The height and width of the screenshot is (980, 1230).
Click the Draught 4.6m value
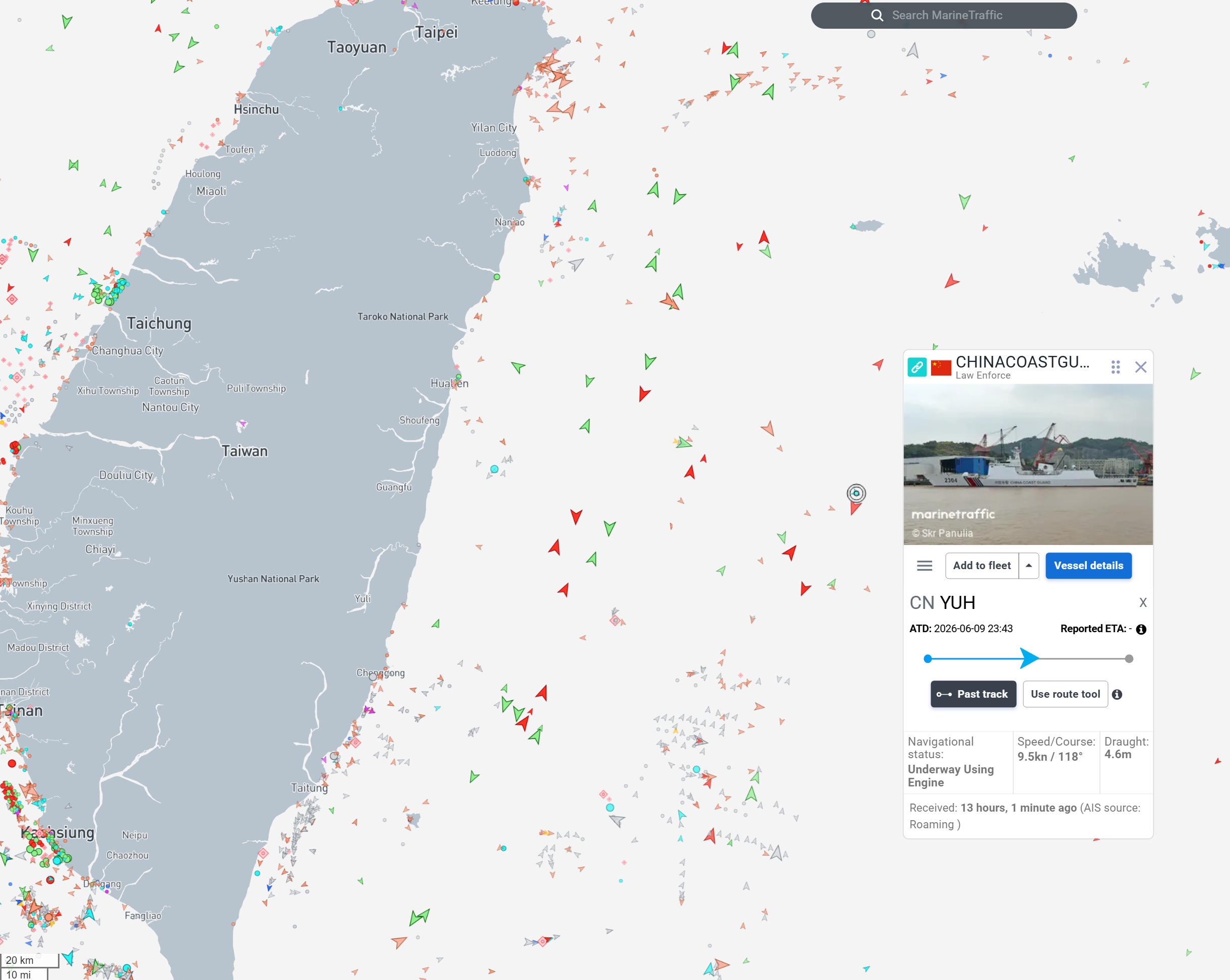1118,754
